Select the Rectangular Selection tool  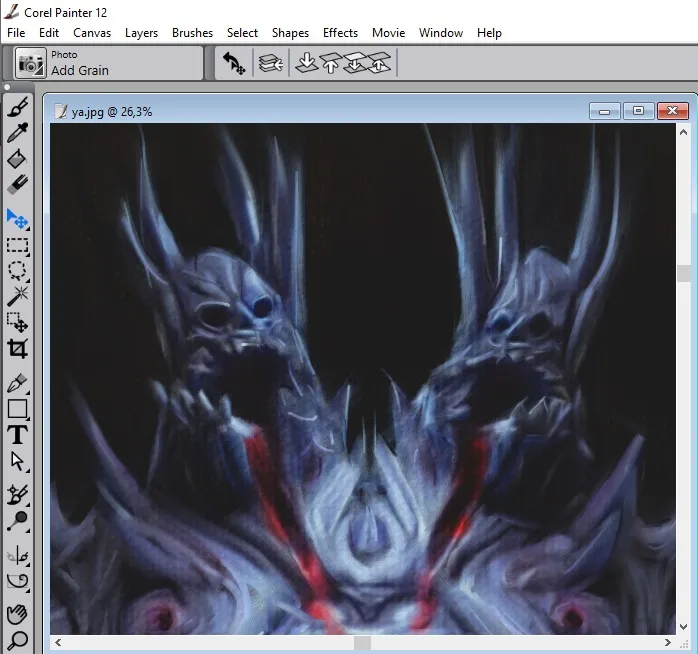[x=18, y=245]
